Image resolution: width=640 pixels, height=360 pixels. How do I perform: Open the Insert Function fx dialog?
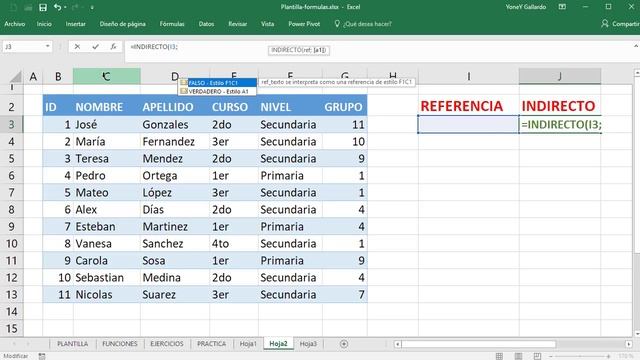pyautogui.click(x=113, y=47)
